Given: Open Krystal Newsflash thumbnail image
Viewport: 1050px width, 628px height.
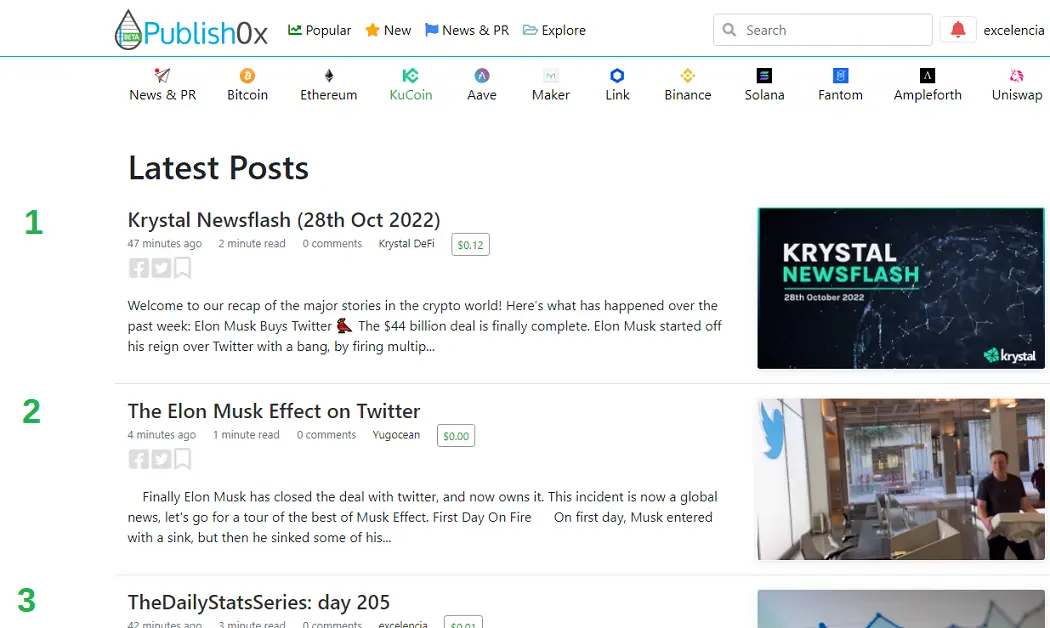Looking at the screenshot, I should 901,288.
